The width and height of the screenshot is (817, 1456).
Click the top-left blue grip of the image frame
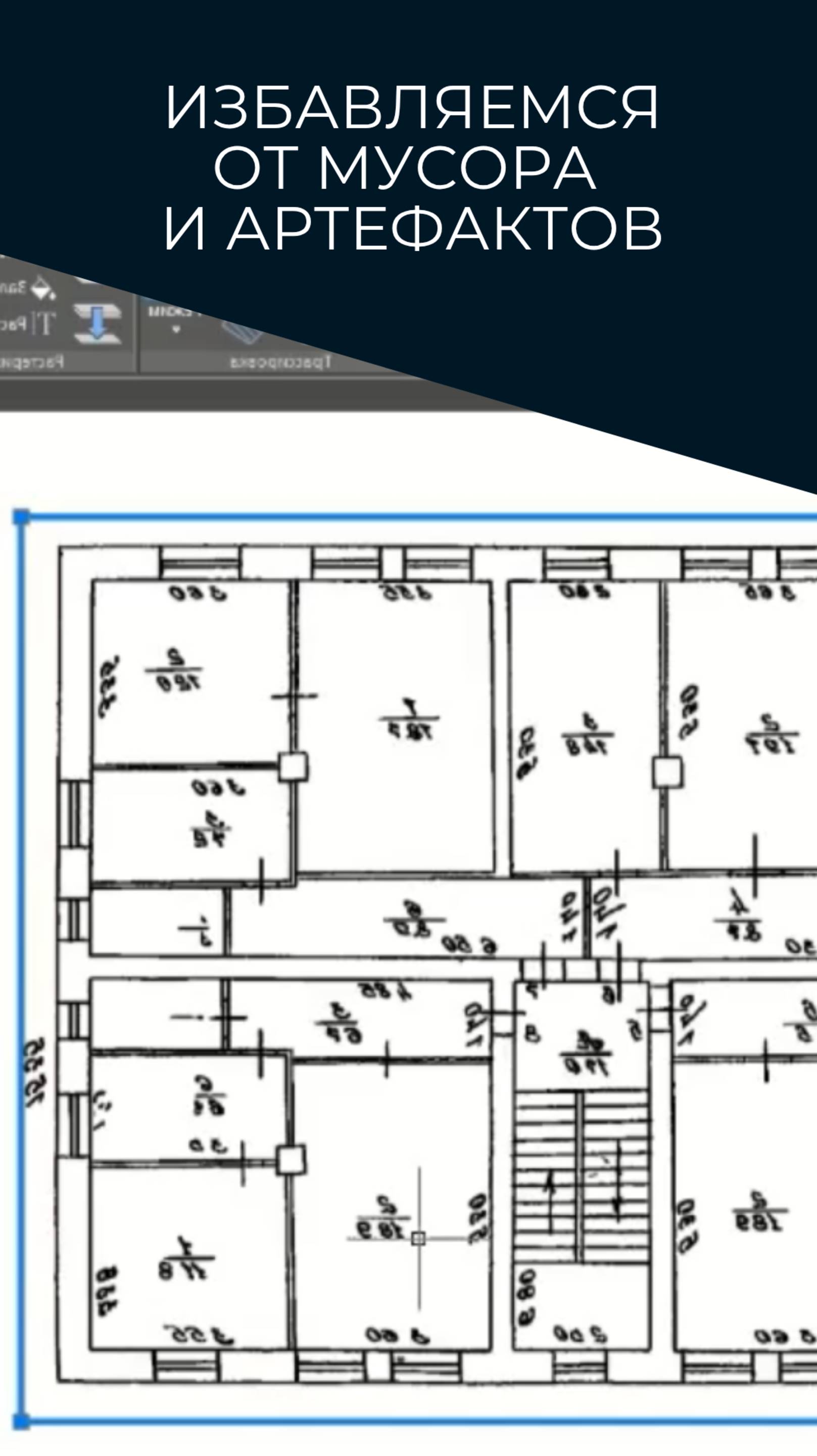[x=21, y=517]
